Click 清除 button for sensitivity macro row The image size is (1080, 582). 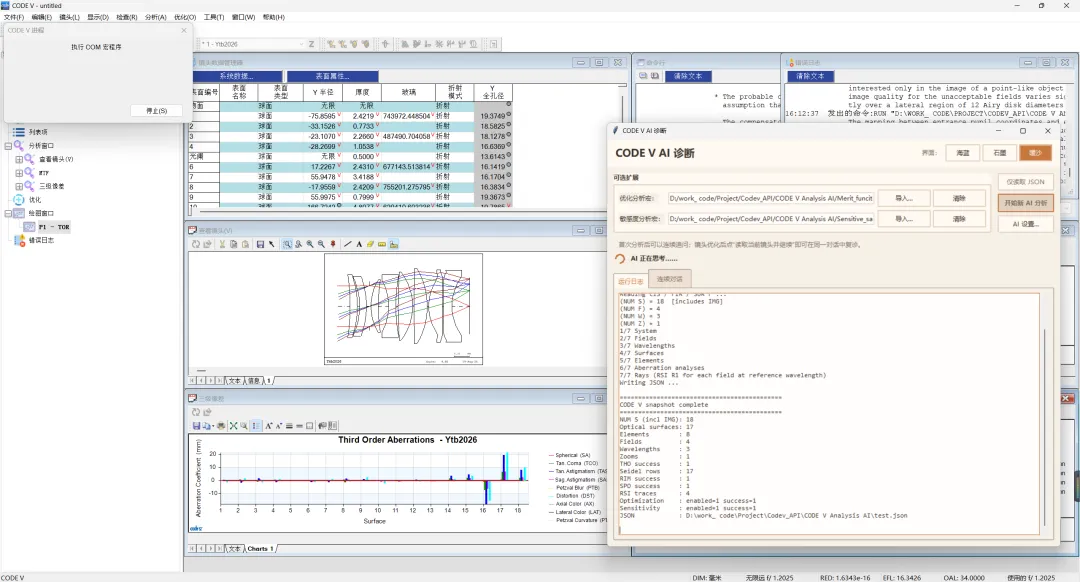[x=959, y=219]
